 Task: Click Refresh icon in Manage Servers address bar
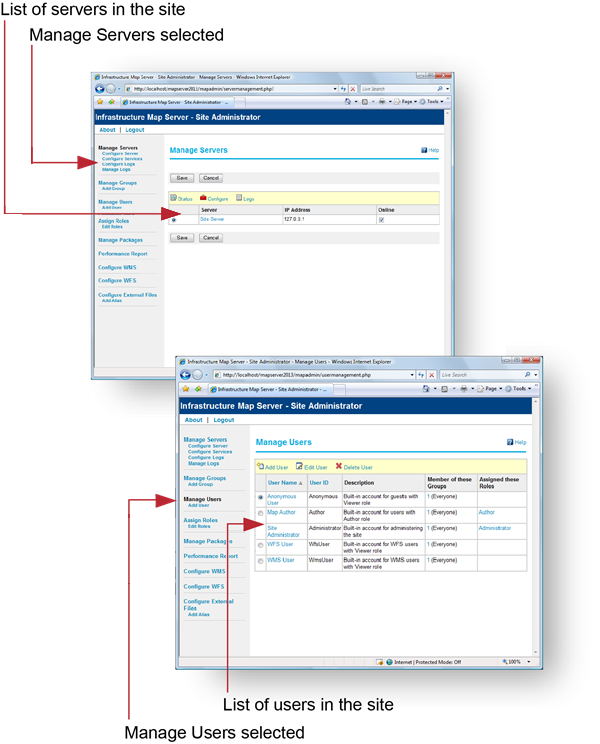click(343, 89)
